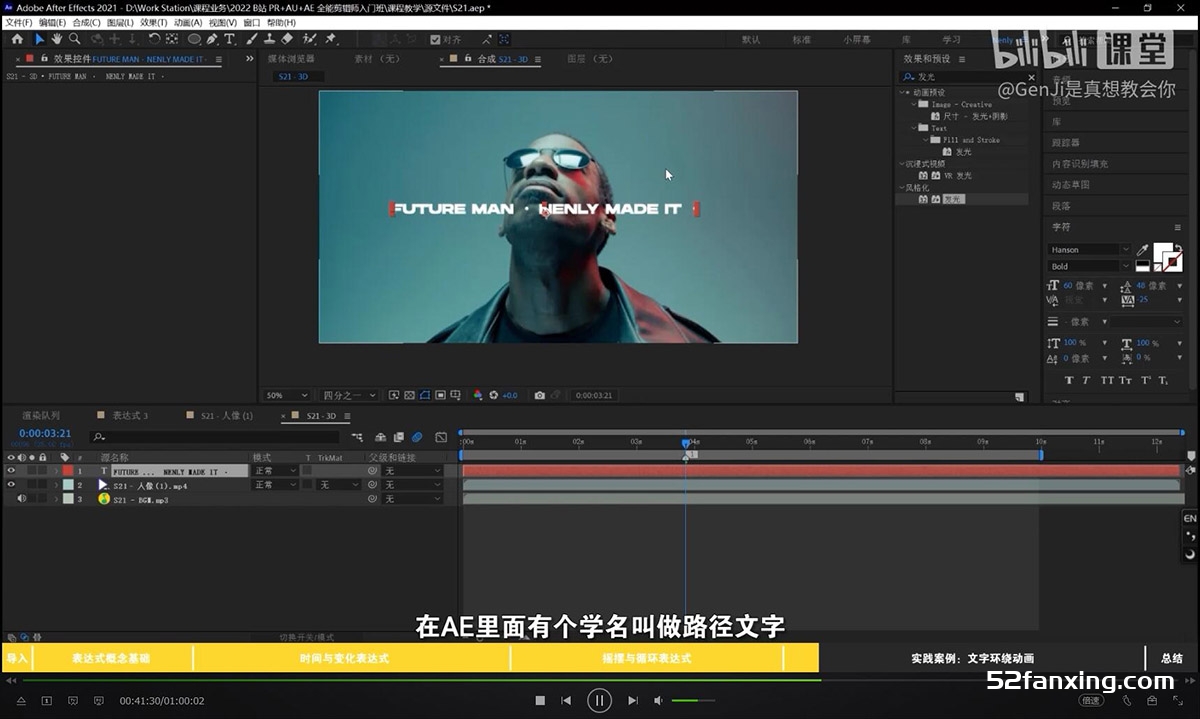Select the Brush tool
This screenshot has height=719, width=1200.
click(253, 39)
